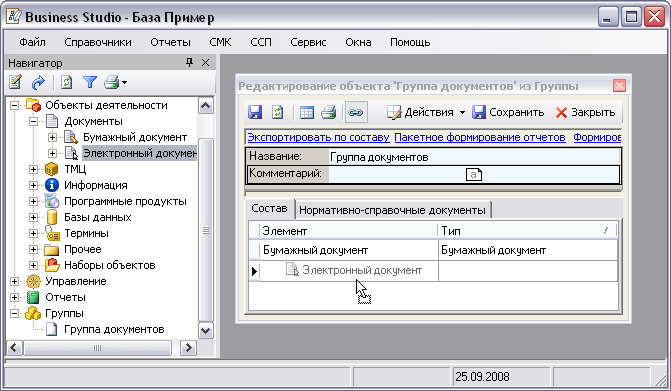Select the Отчеты green book icon in tree

coord(33,297)
